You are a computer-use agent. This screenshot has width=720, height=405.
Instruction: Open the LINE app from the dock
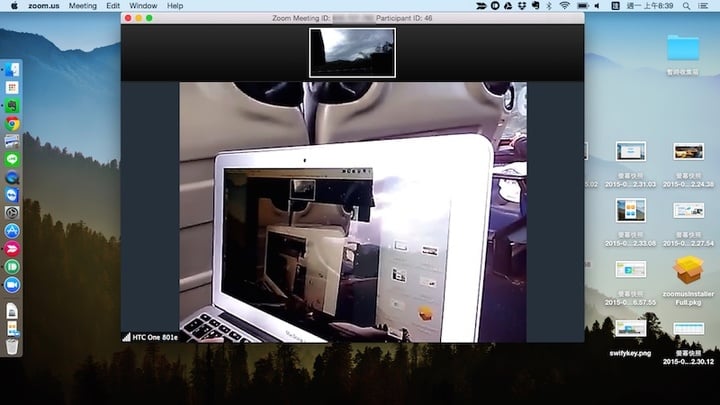point(12,159)
